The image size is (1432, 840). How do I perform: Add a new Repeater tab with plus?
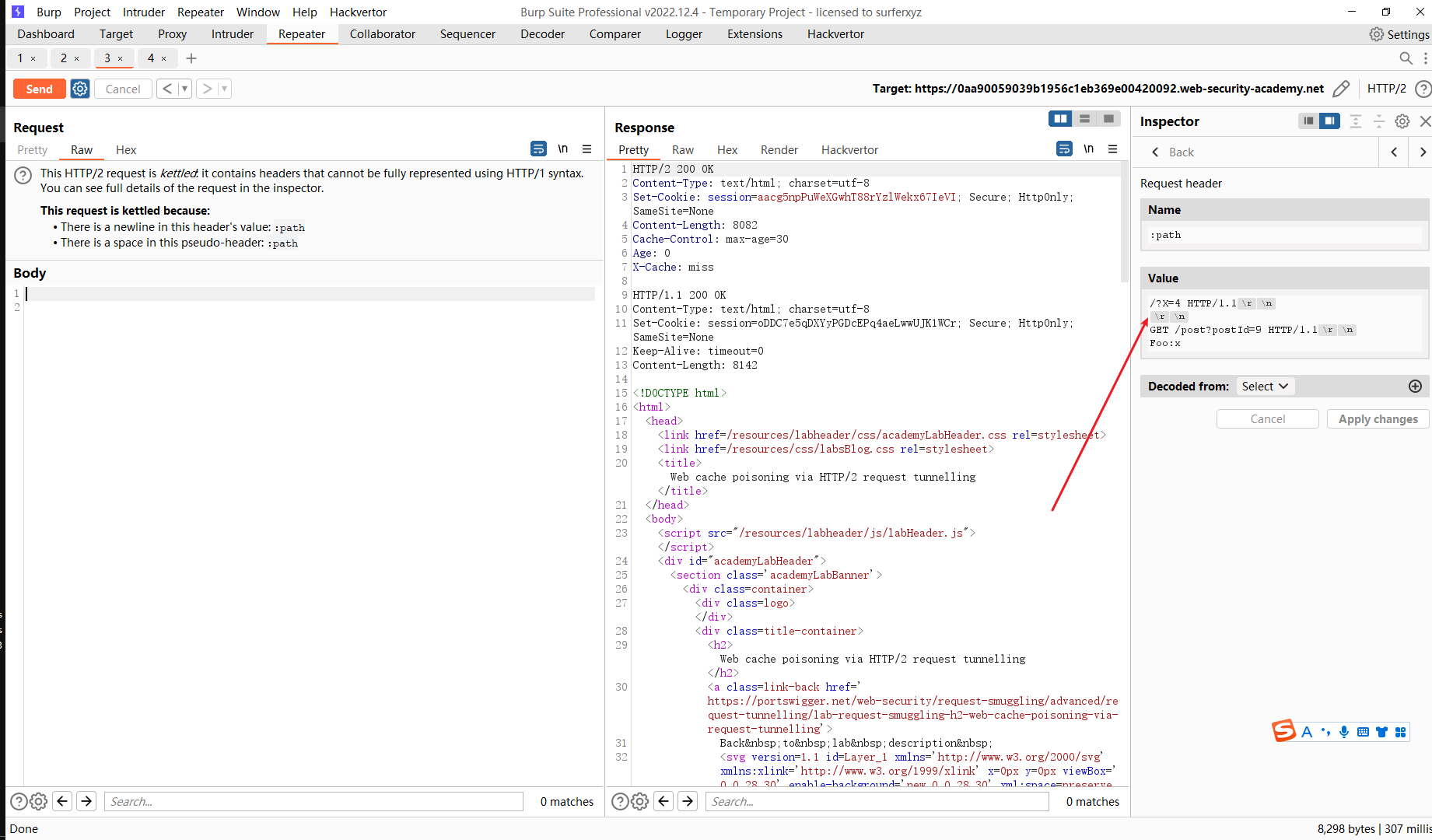click(191, 58)
